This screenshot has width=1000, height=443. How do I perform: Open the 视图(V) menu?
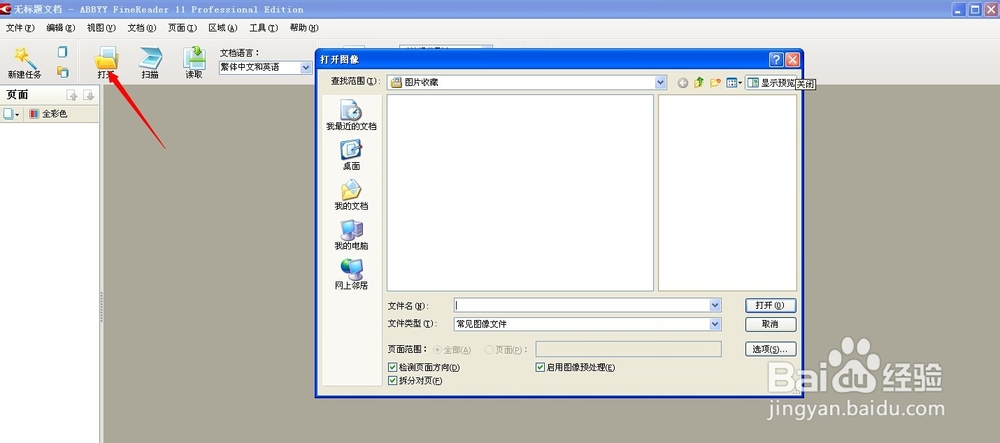point(101,28)
